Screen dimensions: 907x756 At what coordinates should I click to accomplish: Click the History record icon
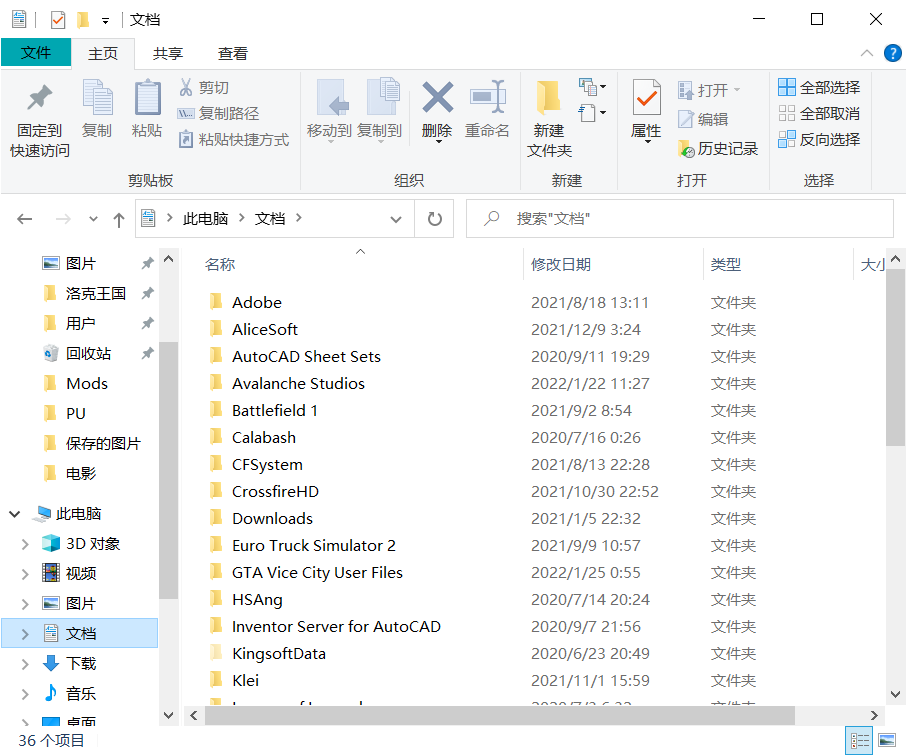pyautogui.click(x=686, y=149)
